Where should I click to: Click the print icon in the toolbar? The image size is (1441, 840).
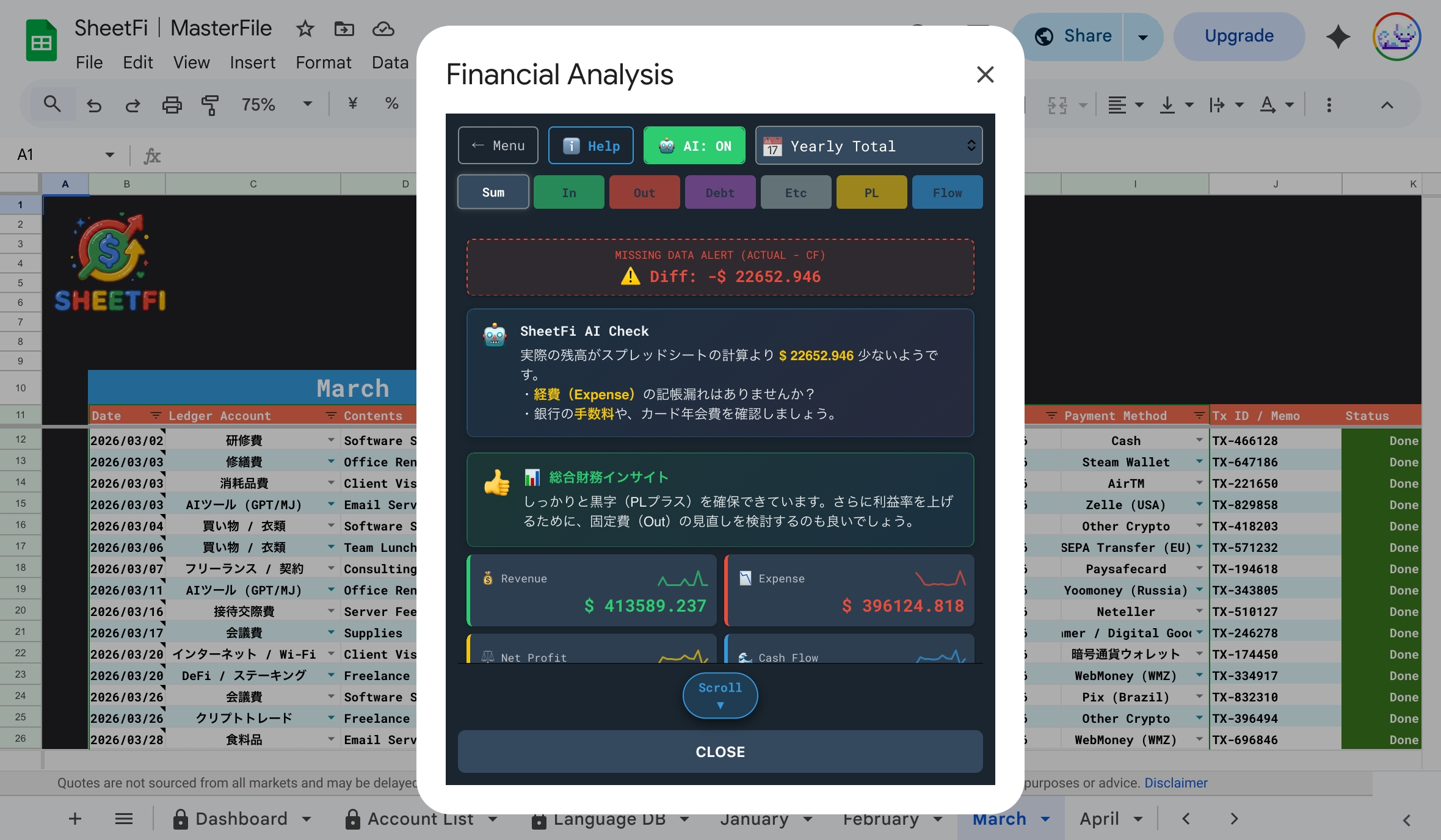(172, 105)
